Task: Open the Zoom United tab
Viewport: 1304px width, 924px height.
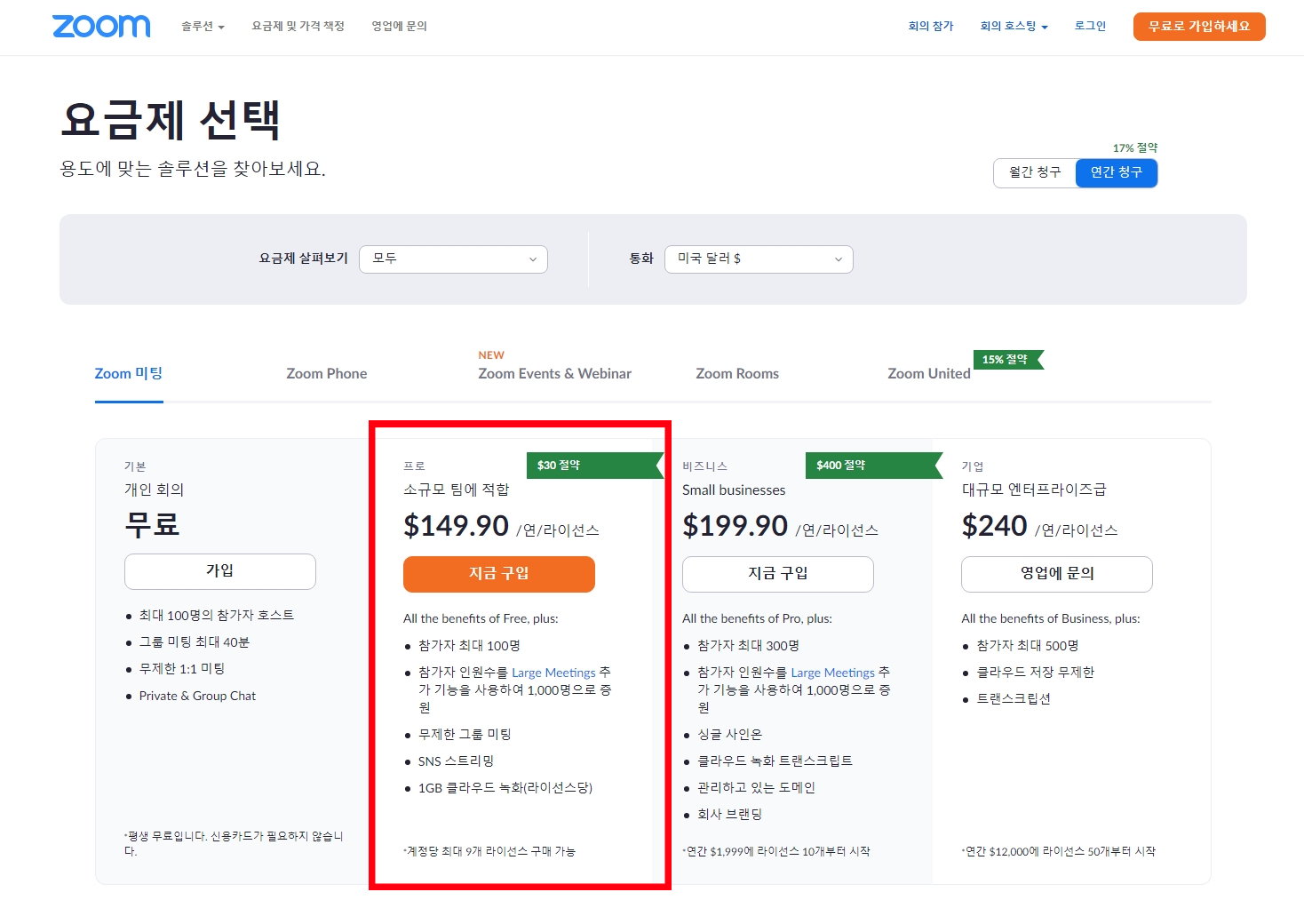Action: [929, 374]
